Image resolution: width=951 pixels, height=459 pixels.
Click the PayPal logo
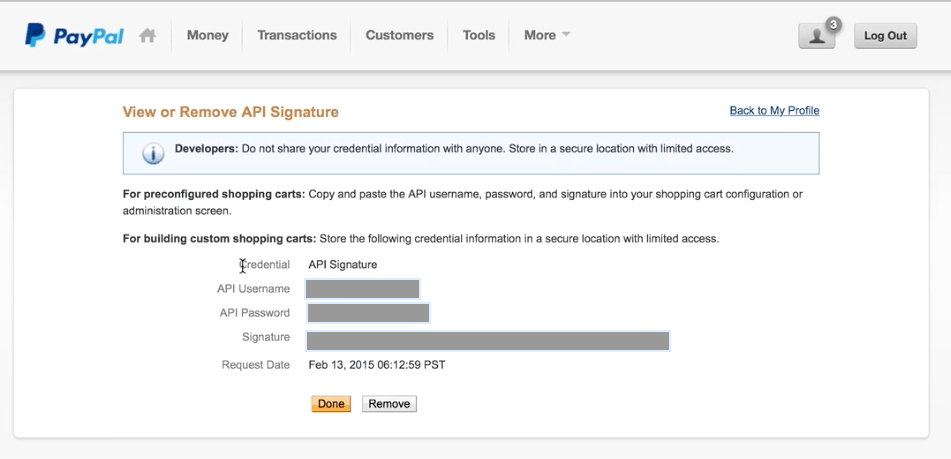pos(74,35)
